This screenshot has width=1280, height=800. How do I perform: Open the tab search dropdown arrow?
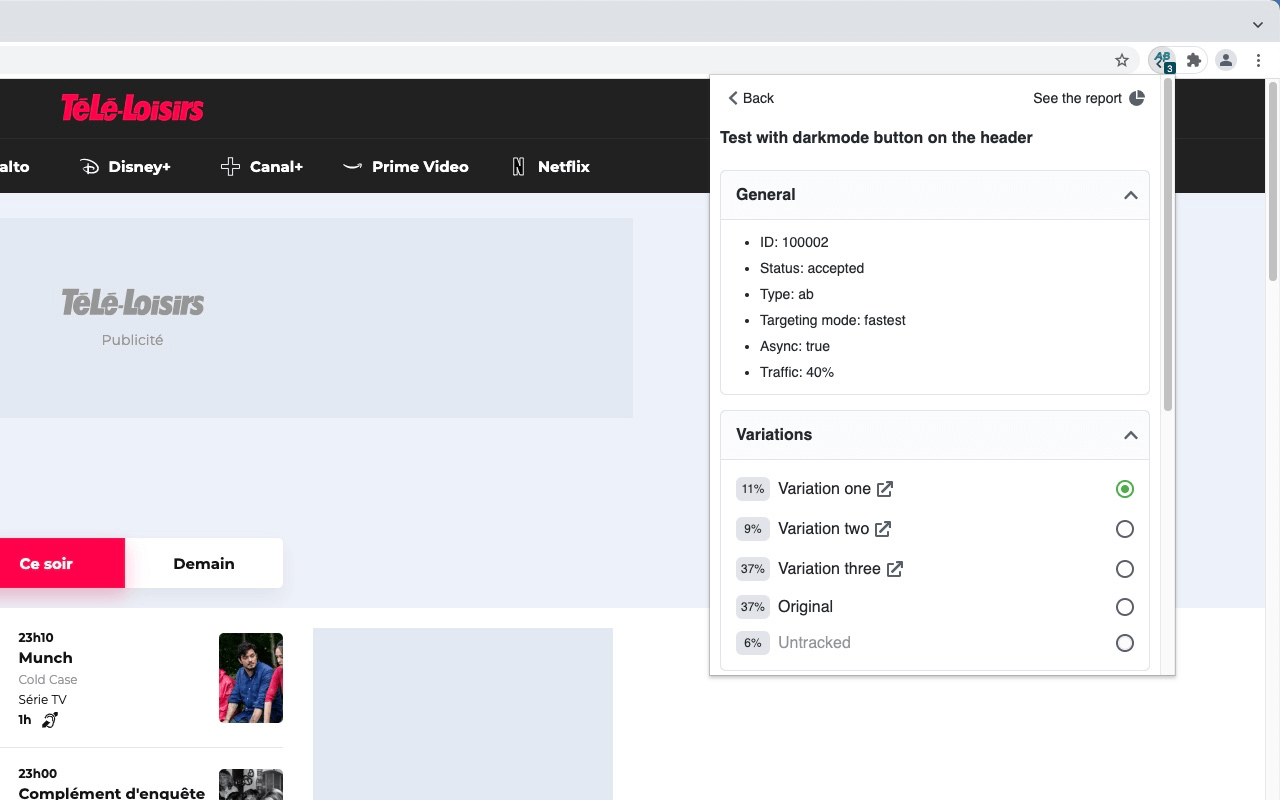(x=1258, y=24)
